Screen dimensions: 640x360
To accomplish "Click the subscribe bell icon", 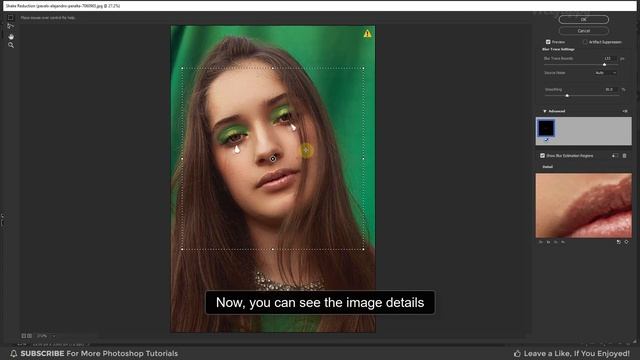I will (14, 353).
